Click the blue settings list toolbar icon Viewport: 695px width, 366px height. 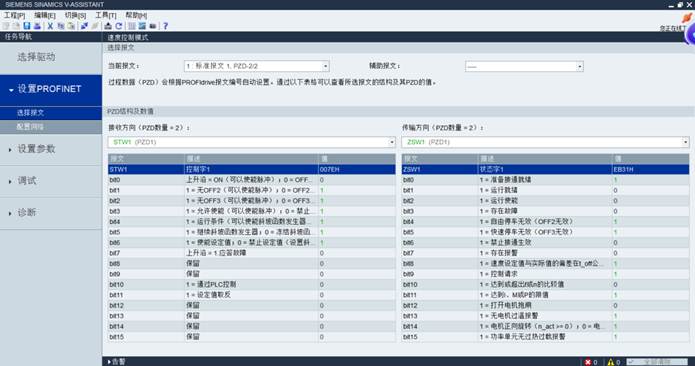142,26
